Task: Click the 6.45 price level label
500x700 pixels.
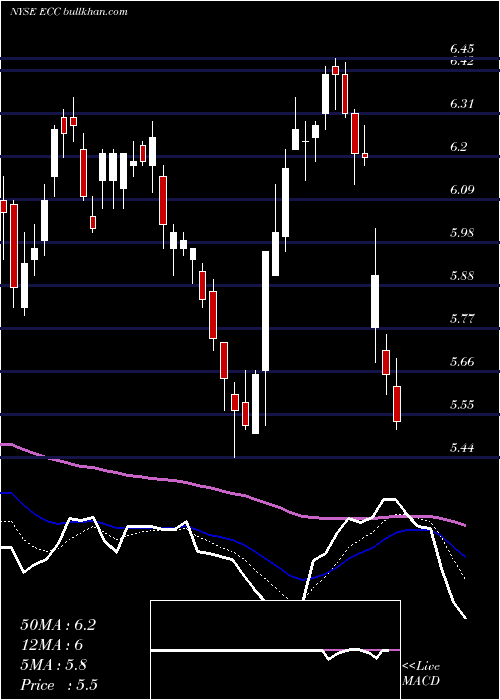Action: coord(462,48)
